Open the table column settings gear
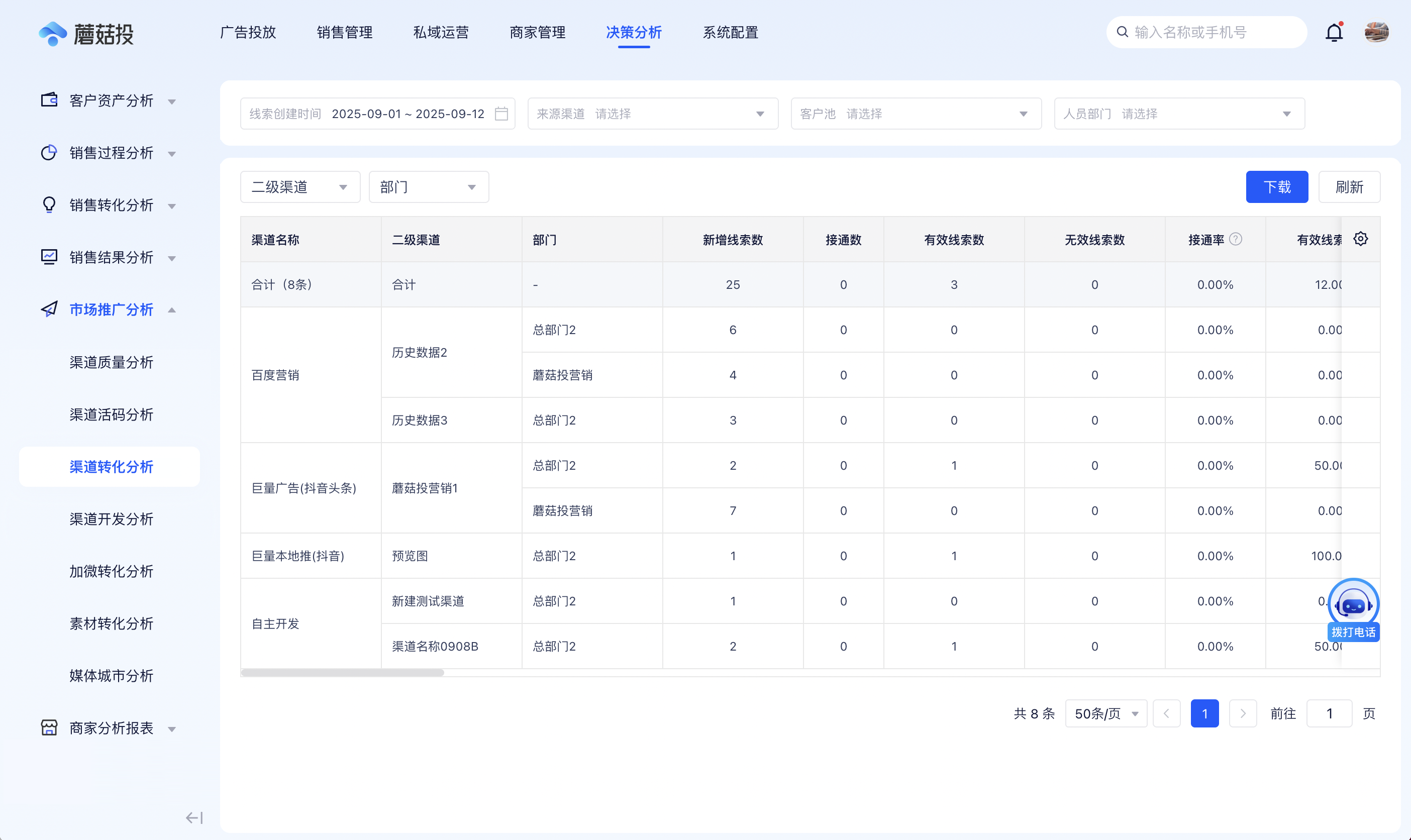This screenshot has width=1411, height=840. click(1361, 239)
